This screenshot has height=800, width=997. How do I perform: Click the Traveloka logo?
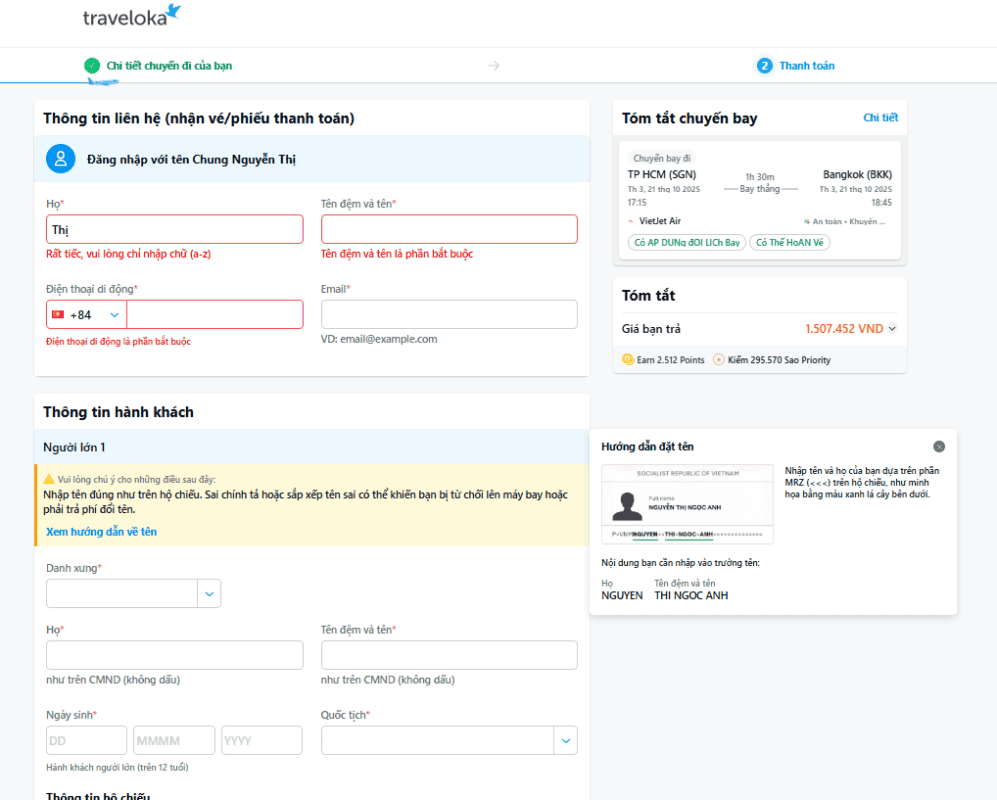[x=132, y=16]
